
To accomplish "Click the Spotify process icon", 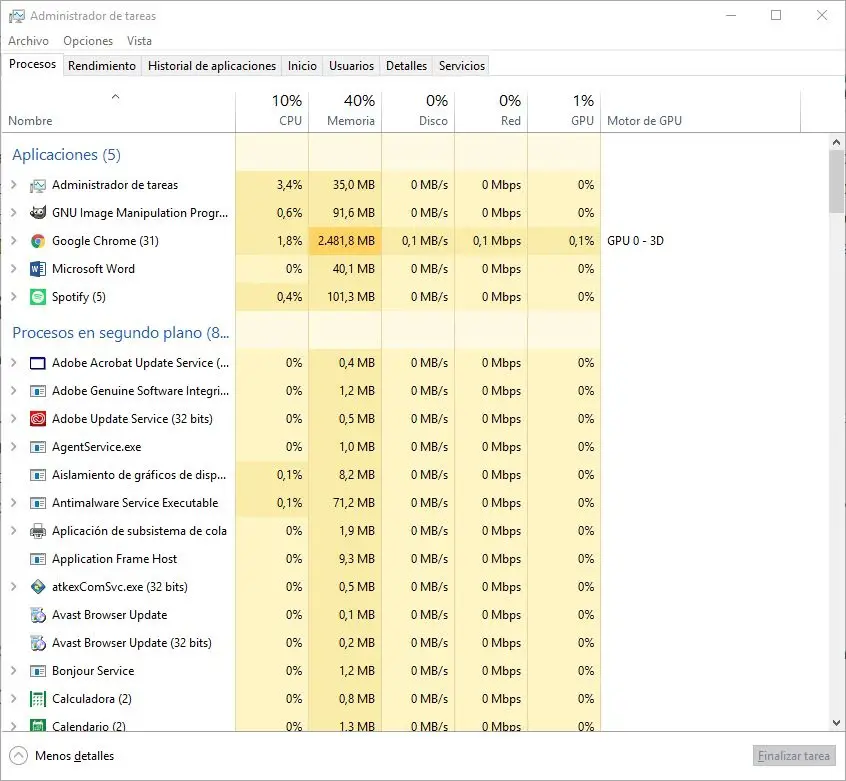I will click(38, 297).
